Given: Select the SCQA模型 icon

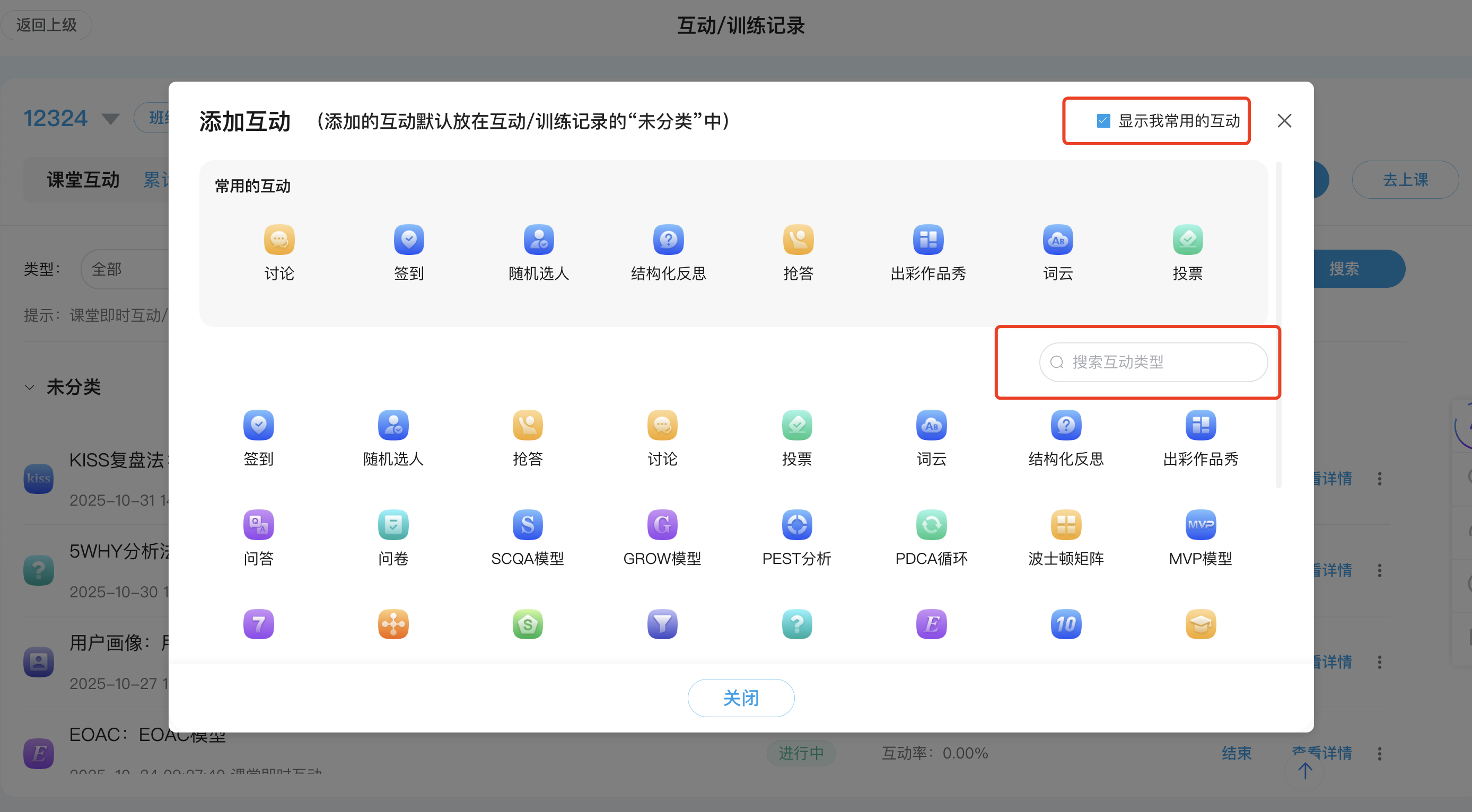Looking at the screenshot, I should coord(528,536).
